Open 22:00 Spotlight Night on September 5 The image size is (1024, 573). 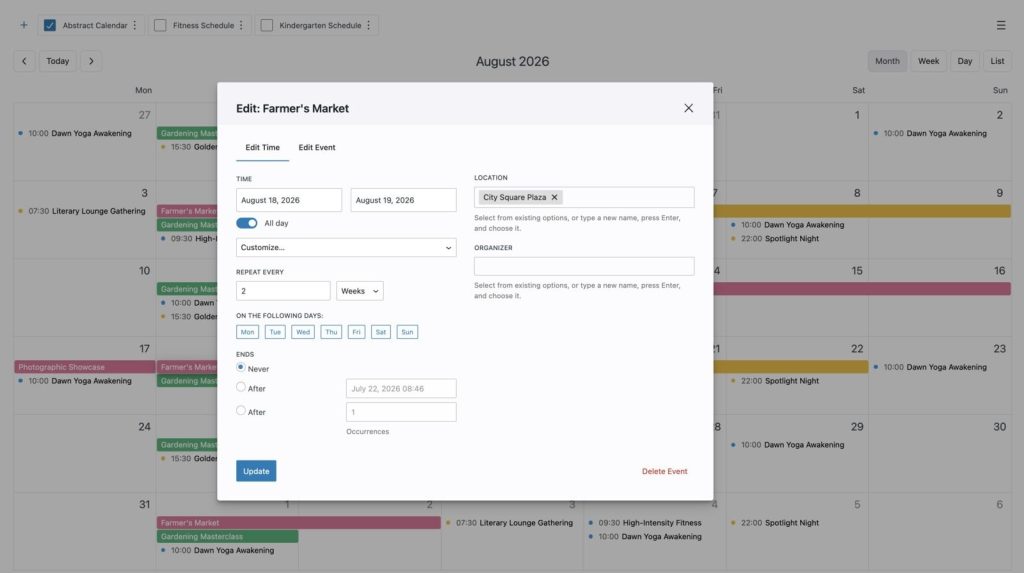coord(775,523)
